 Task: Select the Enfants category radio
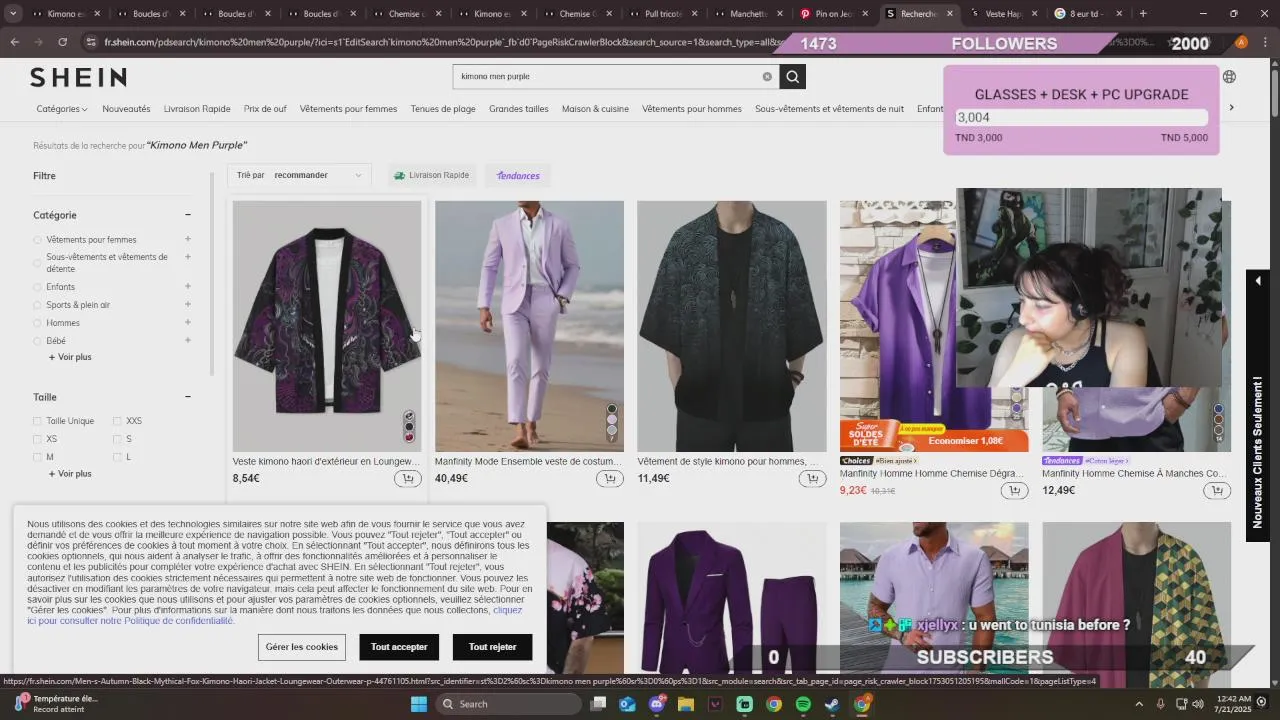click(x=38, y=287)
